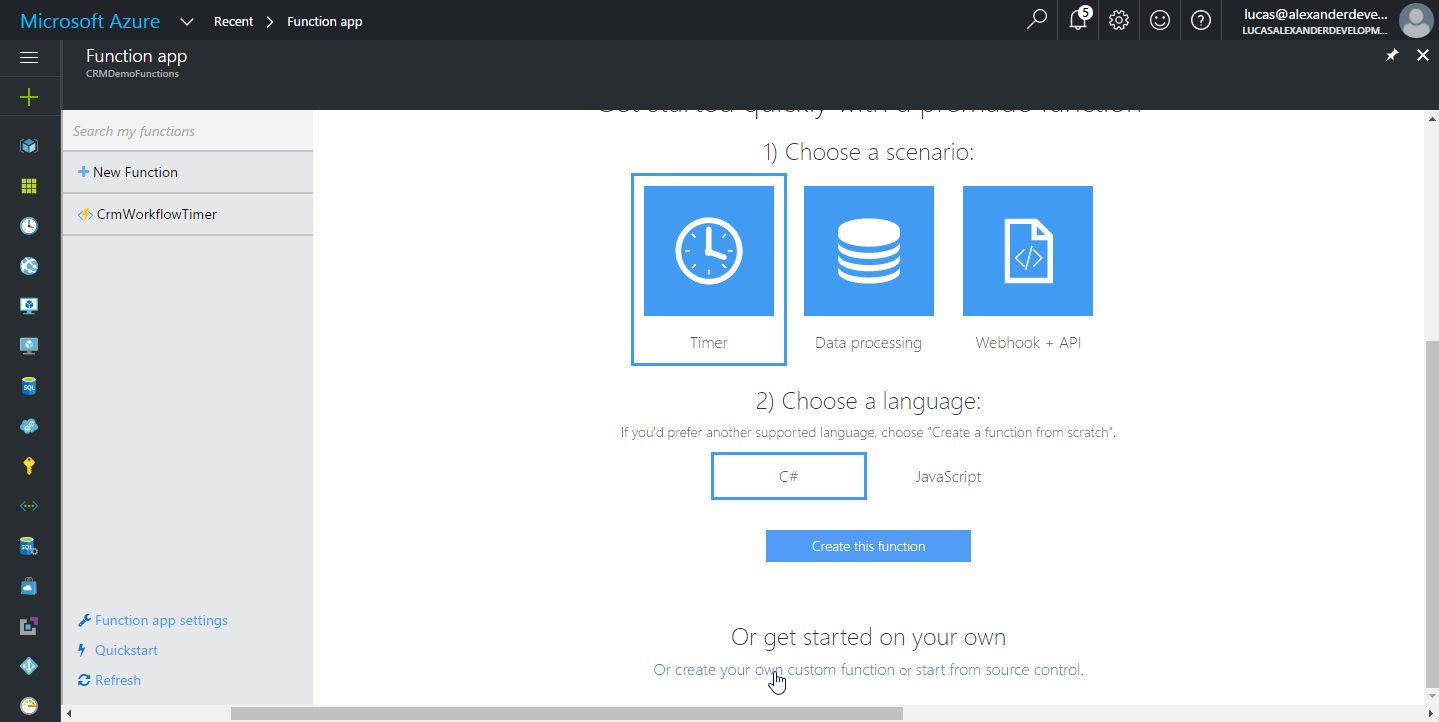Screen dimensions: 1439x722
Task: Open Function app settings link
Action: [x=153, y=620]
